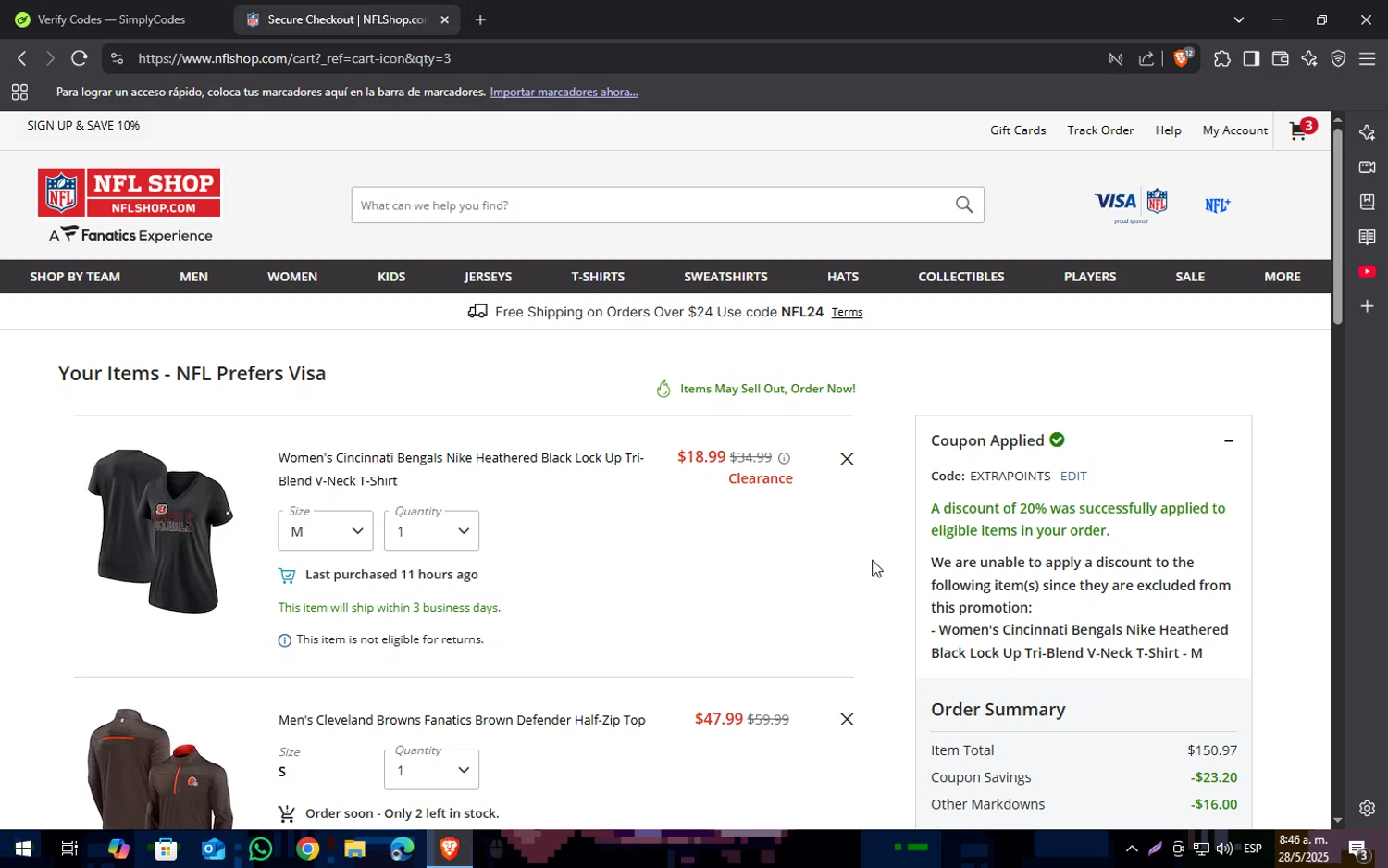This screenshot has width=1388, height=868.
Task: Open the SALE menu
Action: pos(1190,277)
